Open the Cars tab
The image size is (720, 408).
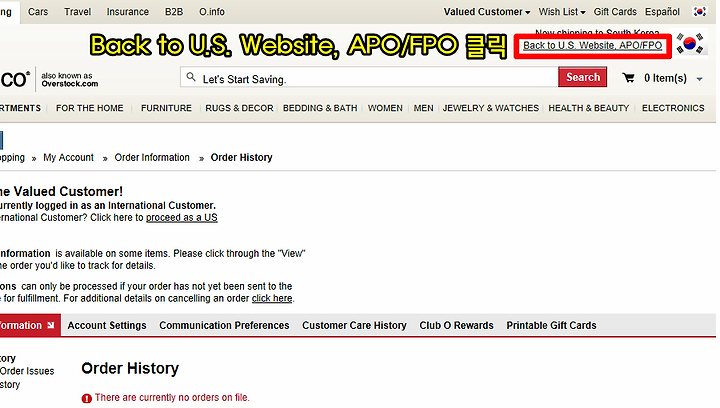[38, 12]
